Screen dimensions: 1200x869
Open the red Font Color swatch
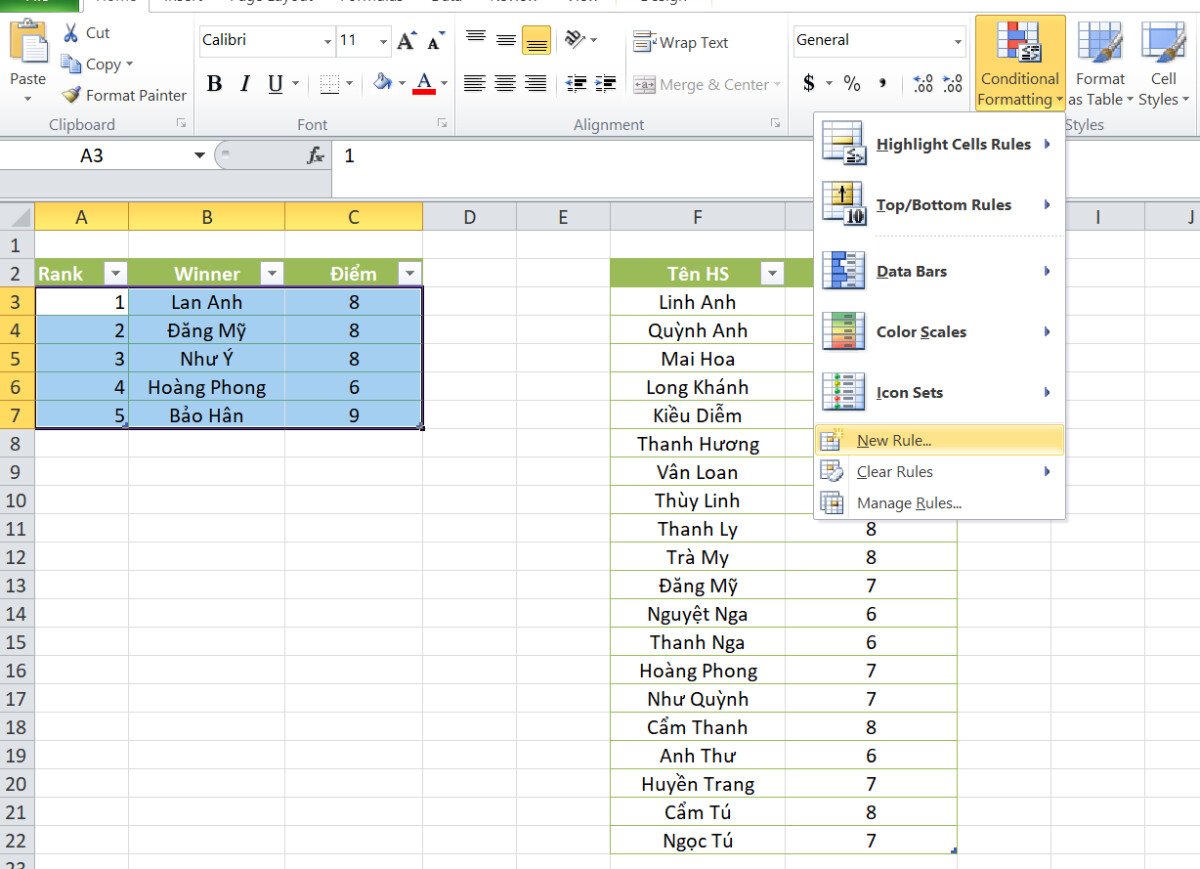(x=424, y=84)
